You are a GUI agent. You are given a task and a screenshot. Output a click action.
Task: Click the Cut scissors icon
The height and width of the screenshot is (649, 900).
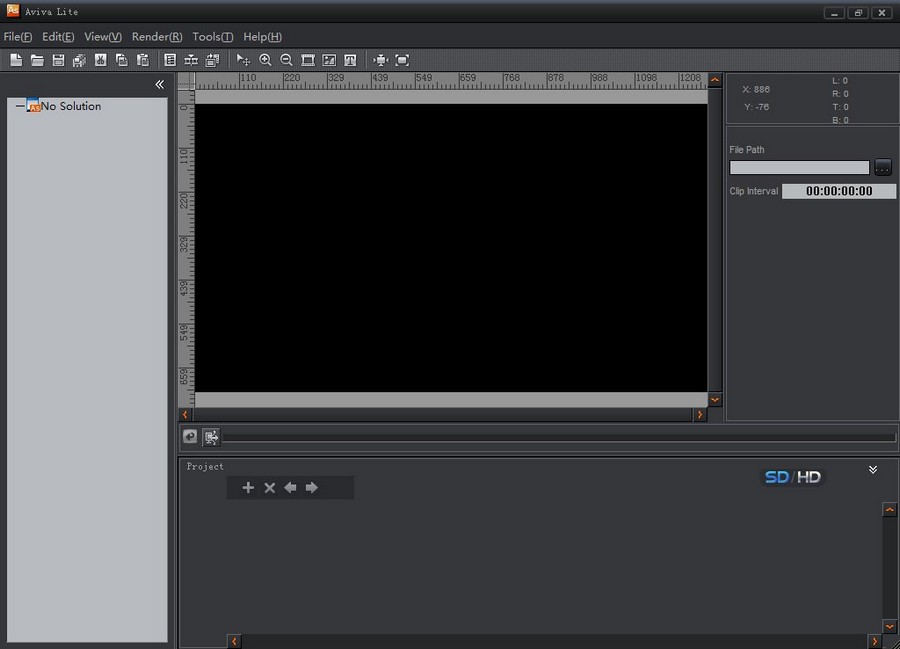click(x=100, y=60)
